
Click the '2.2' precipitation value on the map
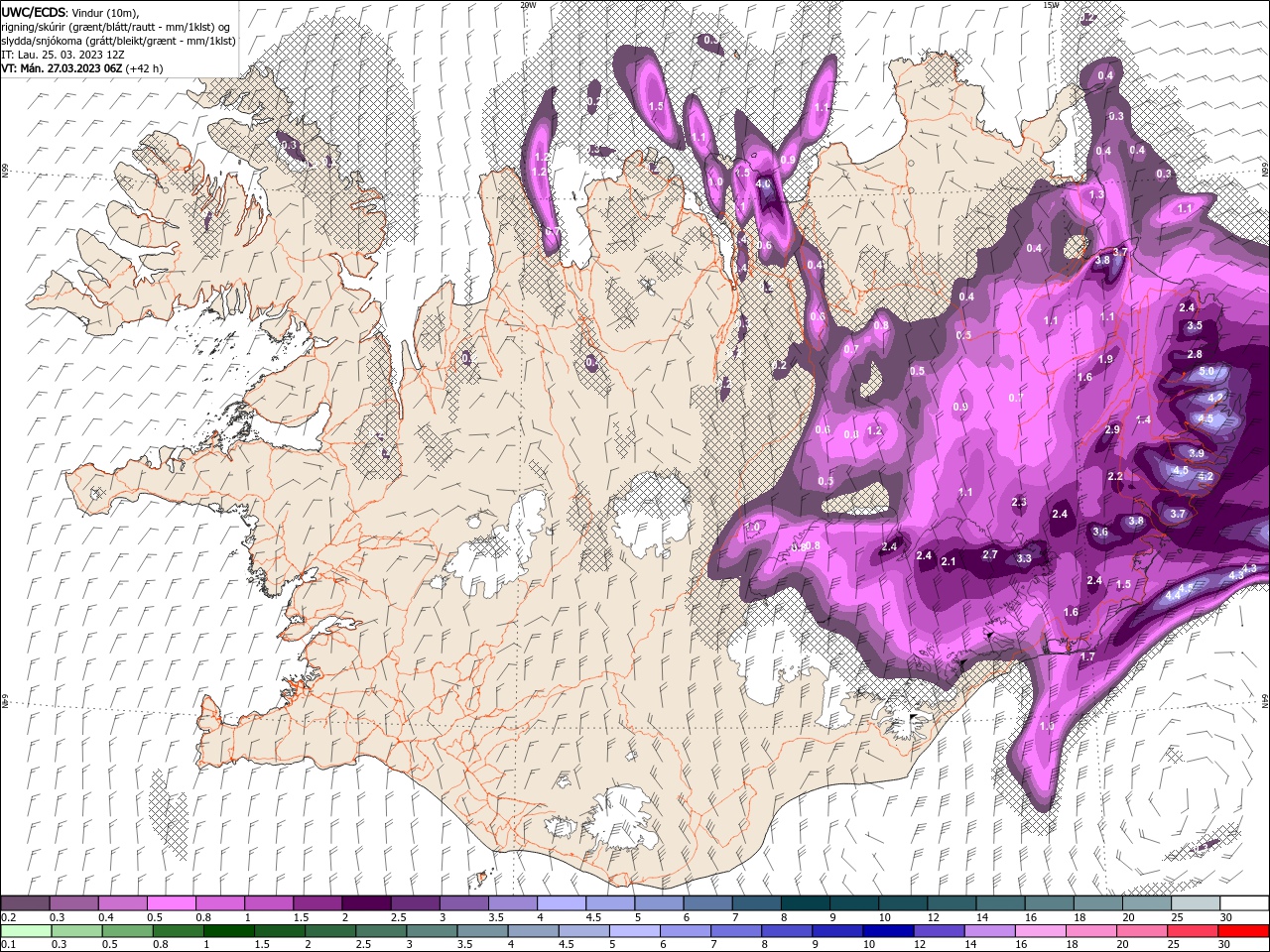coord(1114,476)
